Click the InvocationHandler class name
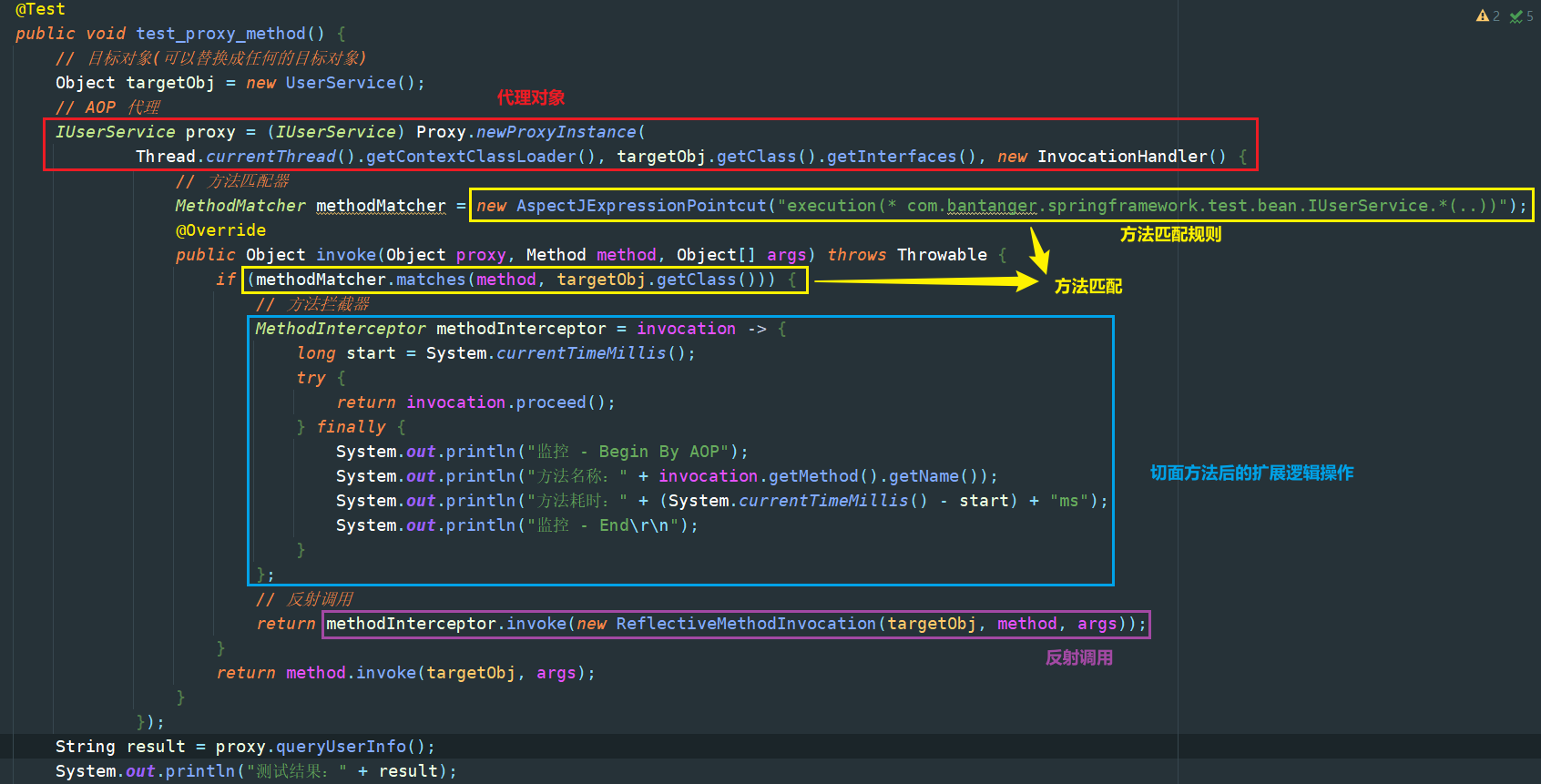 coord(1121,157)
